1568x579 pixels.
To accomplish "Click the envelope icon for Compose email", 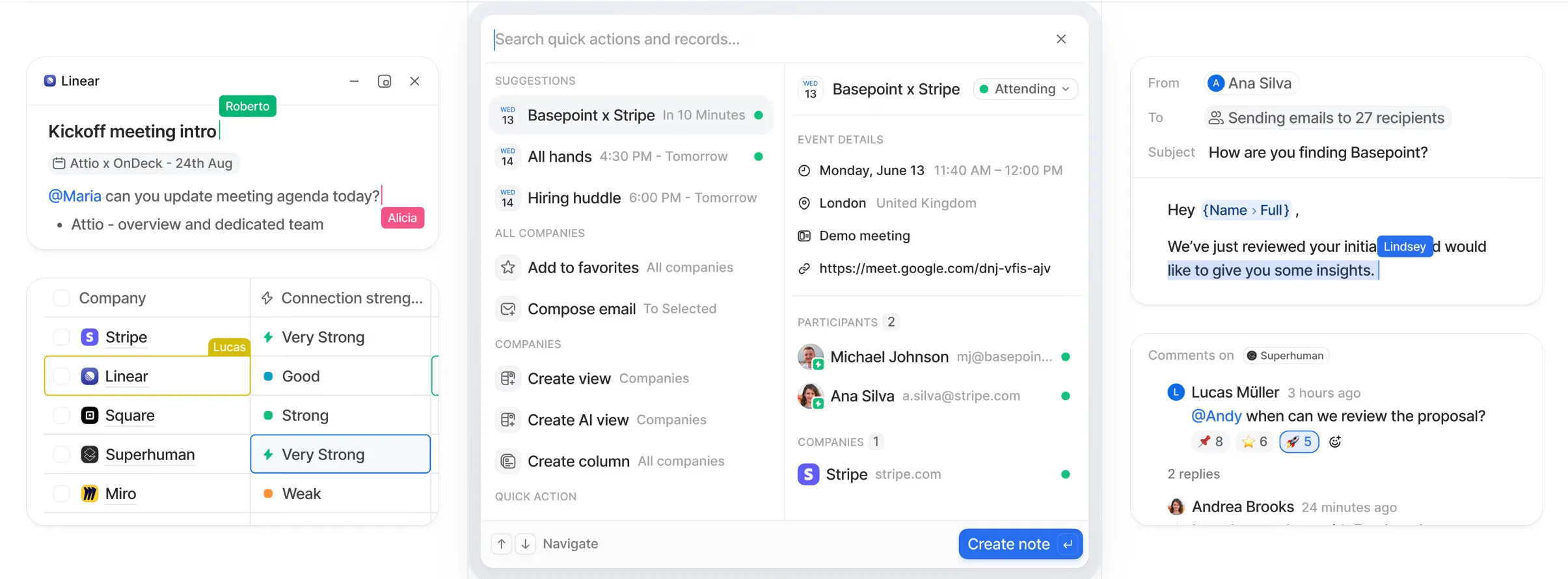I will click(508, 309).
